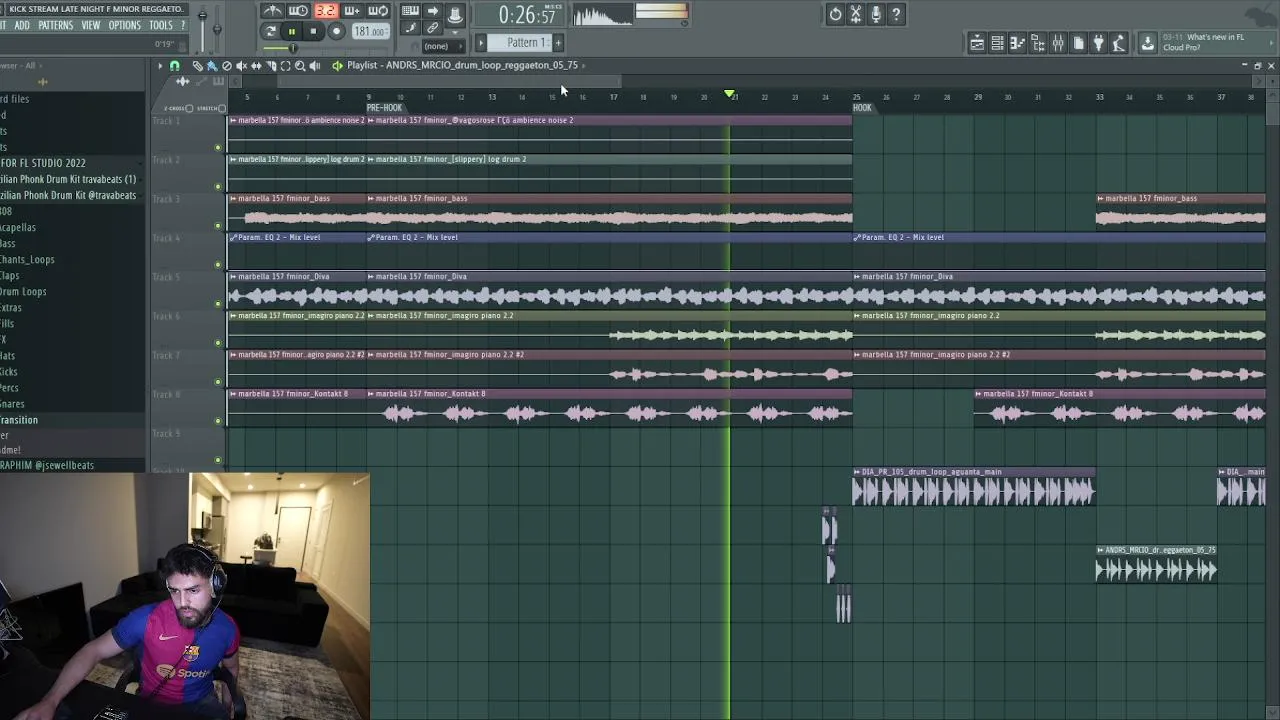Image resolution: width=1280 pixels, height=720 pixels.
Task: Open the TOOLS menu
Action: tap(161, 25)
